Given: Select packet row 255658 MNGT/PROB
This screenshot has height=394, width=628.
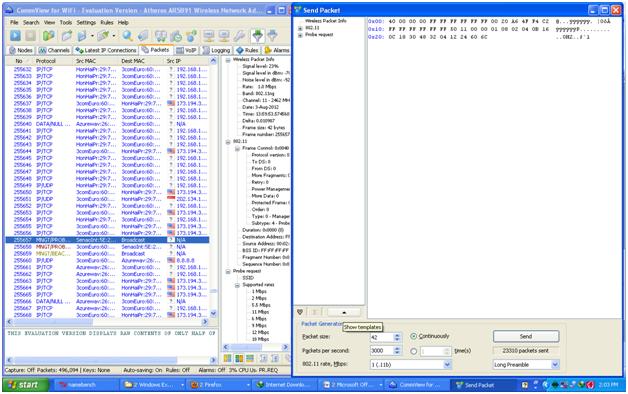Looking at the screenshot, I should click(x=107, y=247).
